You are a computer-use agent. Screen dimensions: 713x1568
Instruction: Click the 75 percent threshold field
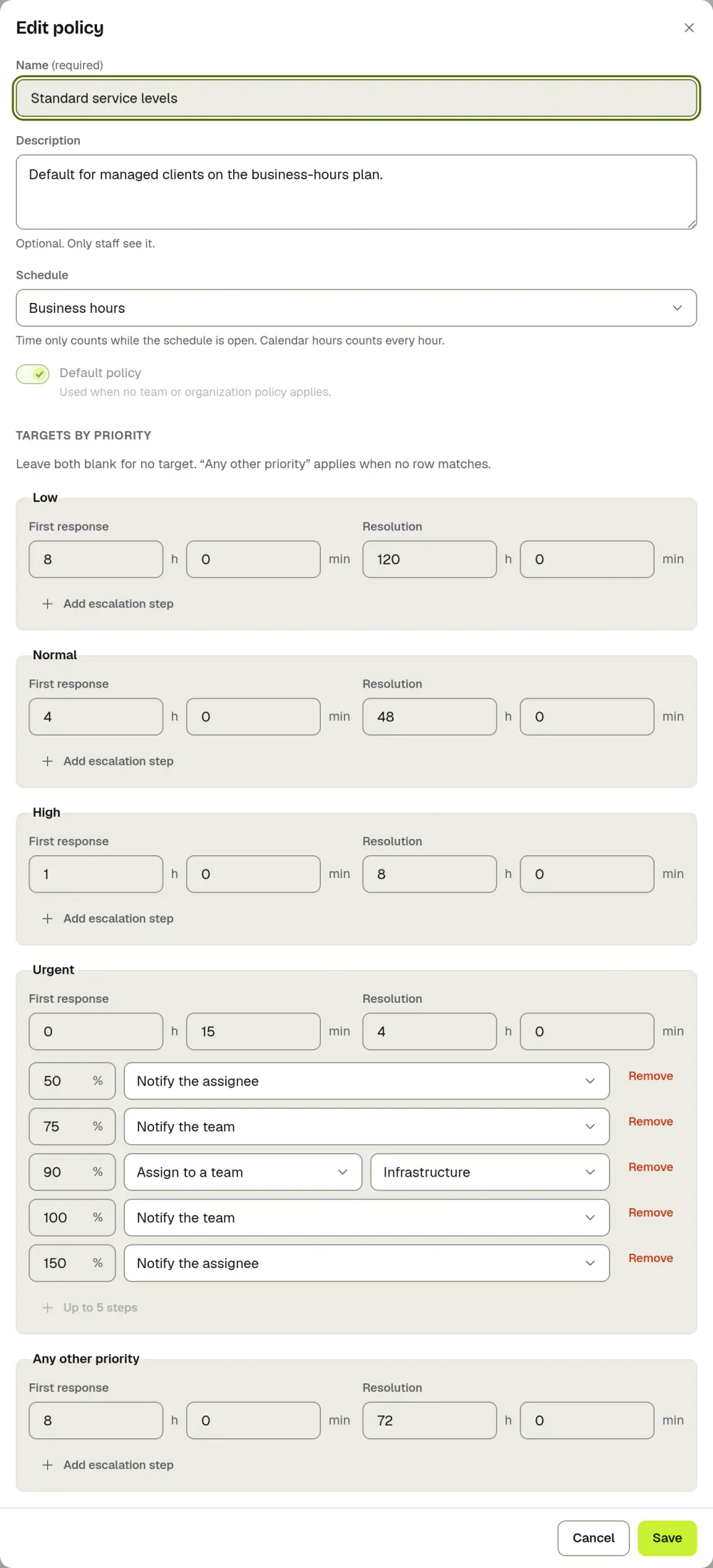(x=72, y=1127)
